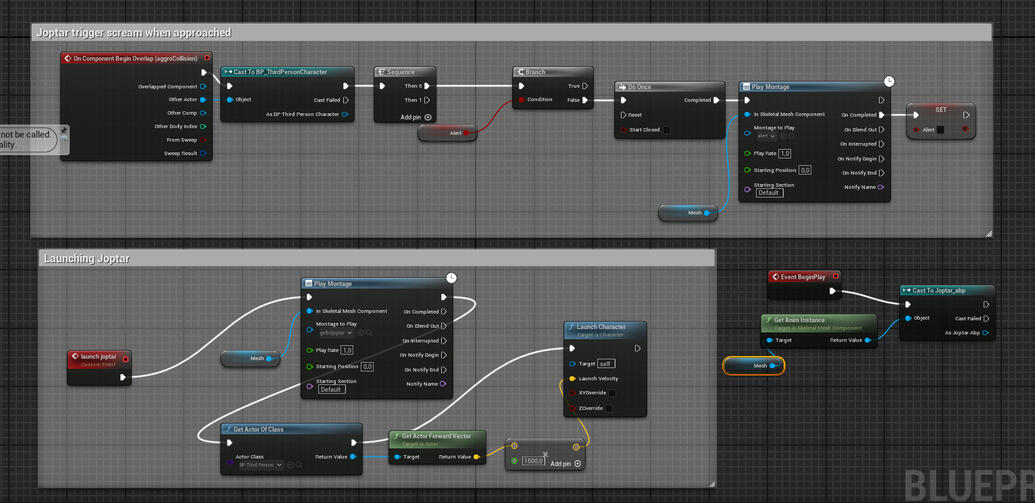Screen dimensions: 1035x503
Task: Click the Add pin plus icon on Sequence node
Action: point(428,117)
